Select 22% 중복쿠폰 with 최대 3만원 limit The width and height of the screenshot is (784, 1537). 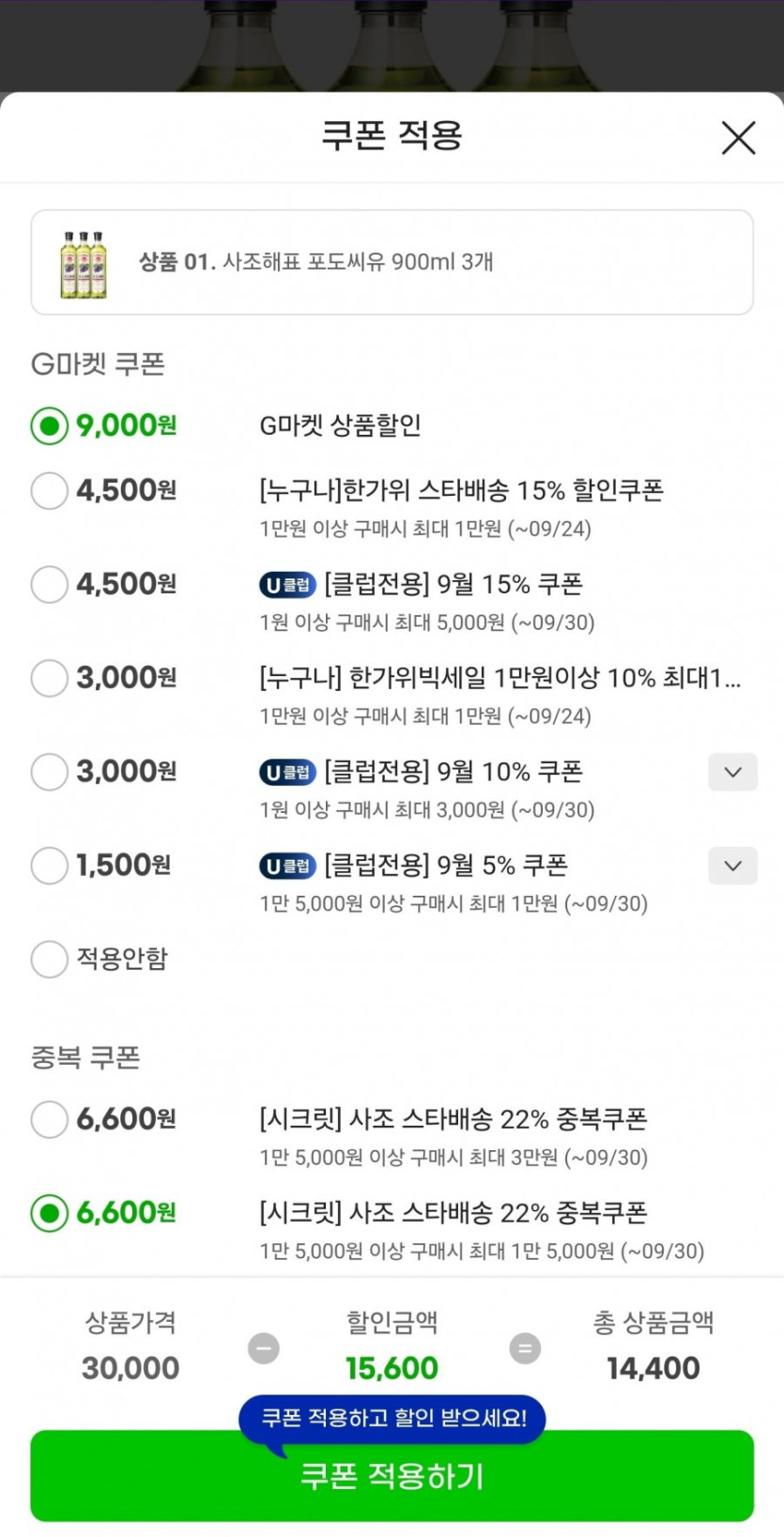(50, 1119)
